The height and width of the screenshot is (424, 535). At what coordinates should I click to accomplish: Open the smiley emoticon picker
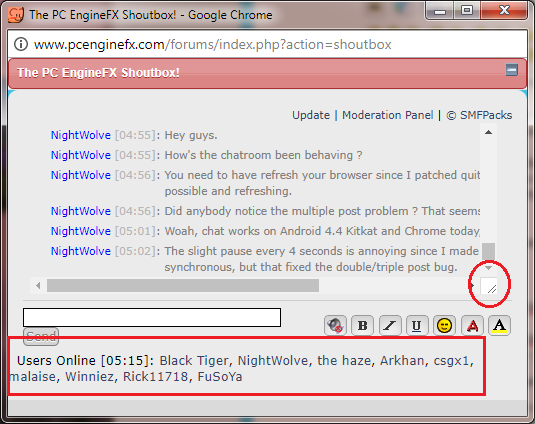tap(444, 325)
